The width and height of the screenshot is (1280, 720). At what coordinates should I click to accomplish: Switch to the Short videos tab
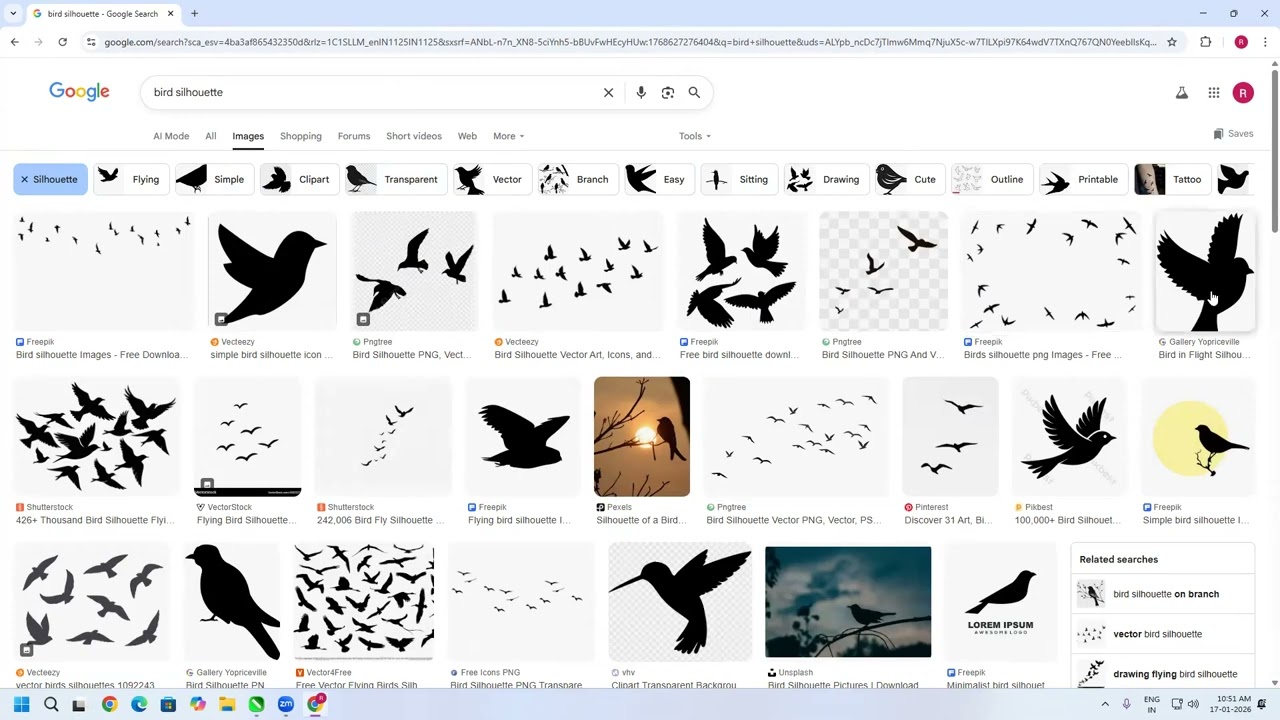pos(414,136)
